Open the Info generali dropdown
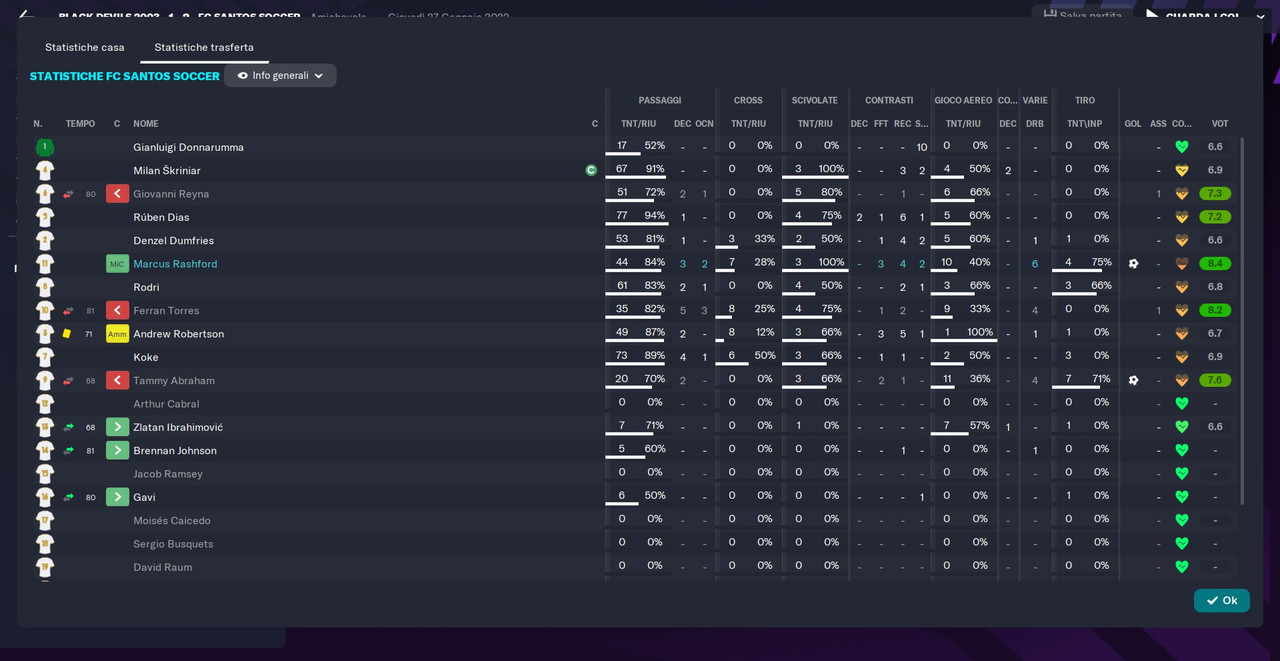The height and width of the screenshot is (661, 1280). (280, 75)
